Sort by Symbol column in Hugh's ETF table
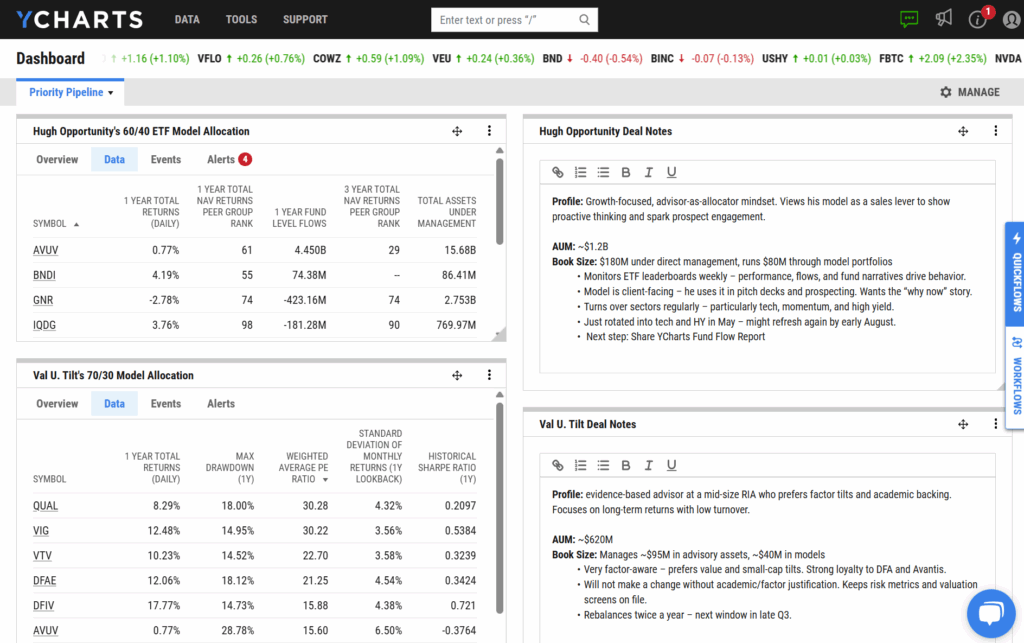 point(56,224)
